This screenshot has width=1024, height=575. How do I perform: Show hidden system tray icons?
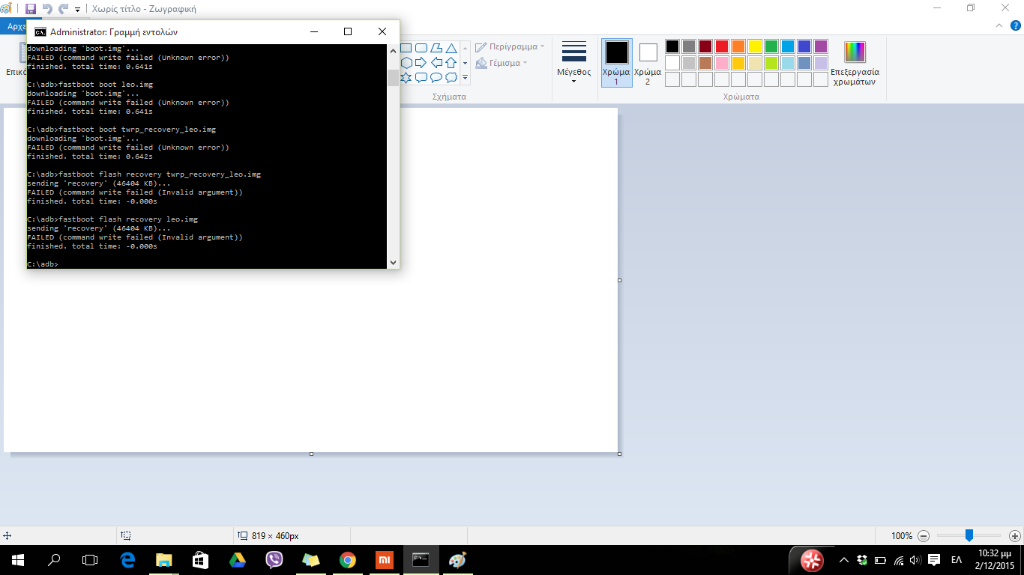click(x=843, y=560)
